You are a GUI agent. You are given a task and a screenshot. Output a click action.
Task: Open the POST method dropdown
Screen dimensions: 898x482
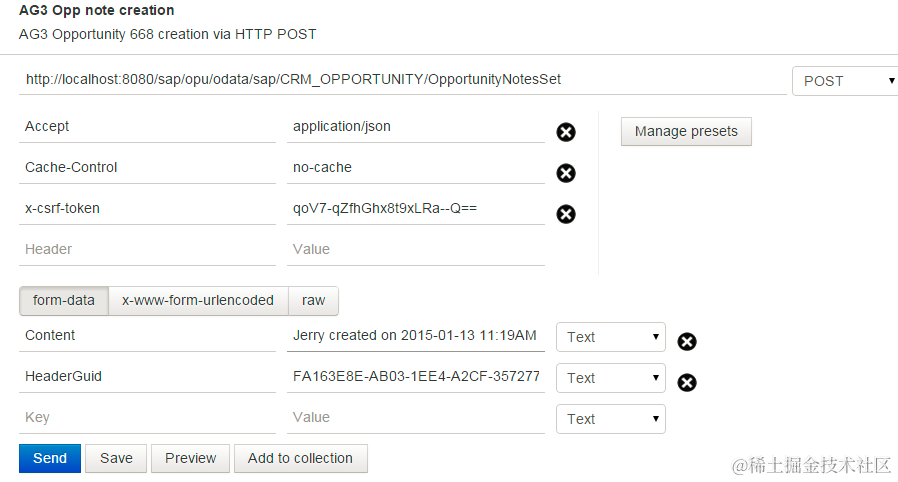coord(845,81)
